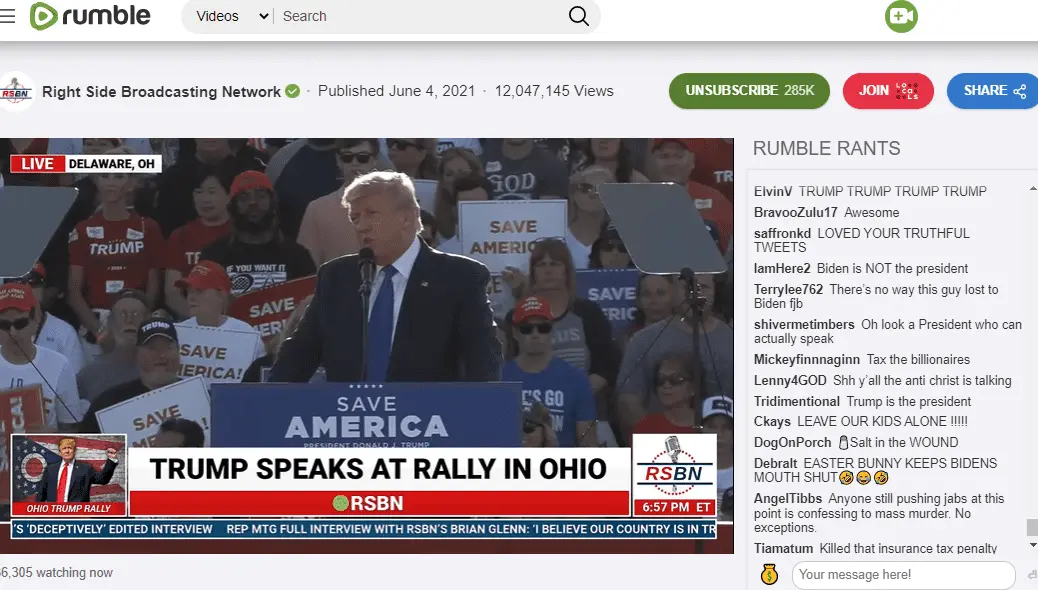1038x590 pixels.
Task: Click the chat scroll up arrow
Action: pos(1032,189)
